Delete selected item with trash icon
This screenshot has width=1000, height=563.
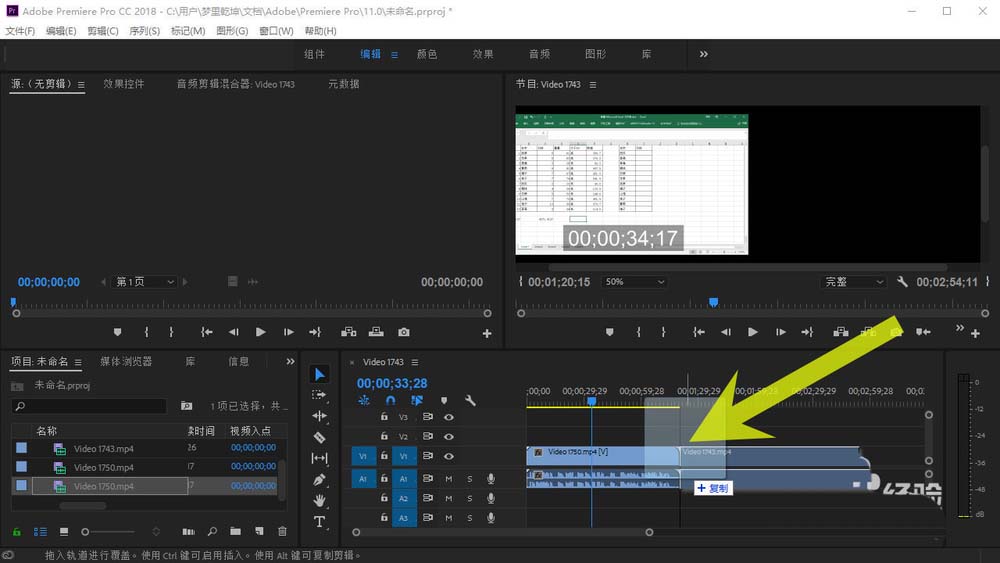[x=282, y=531]
